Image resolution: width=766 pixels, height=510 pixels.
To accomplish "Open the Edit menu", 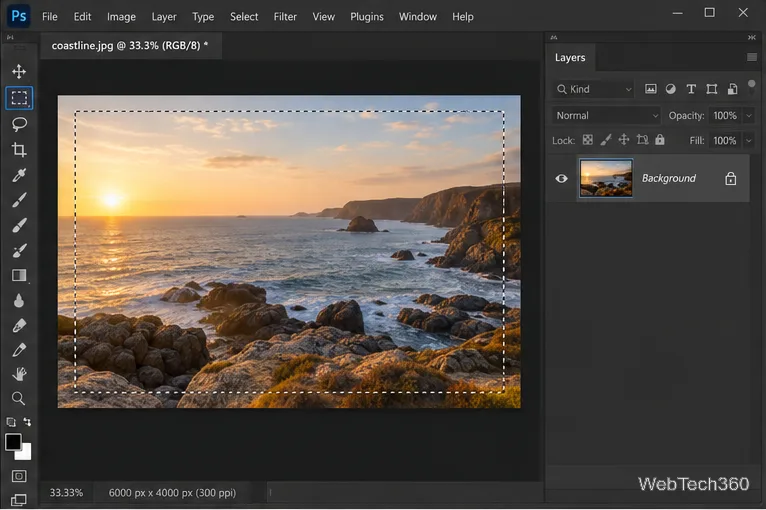I will 82,17.
